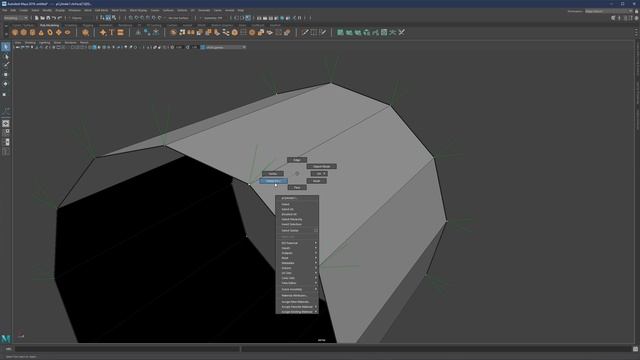640x360 pixels.
Task: Choose Edge in the marking menu
Action: click(x=297, y=160)
